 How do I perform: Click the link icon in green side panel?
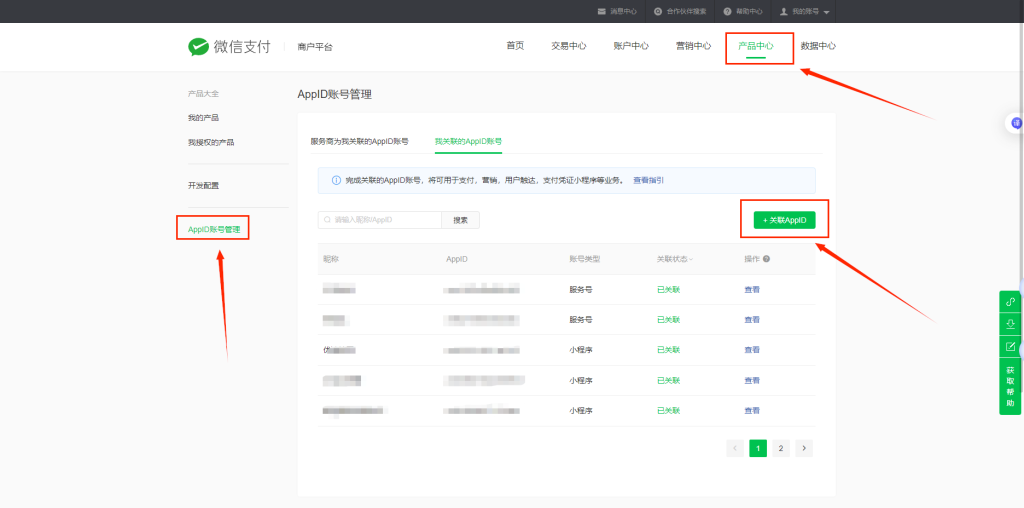[x=1010, y=302]
